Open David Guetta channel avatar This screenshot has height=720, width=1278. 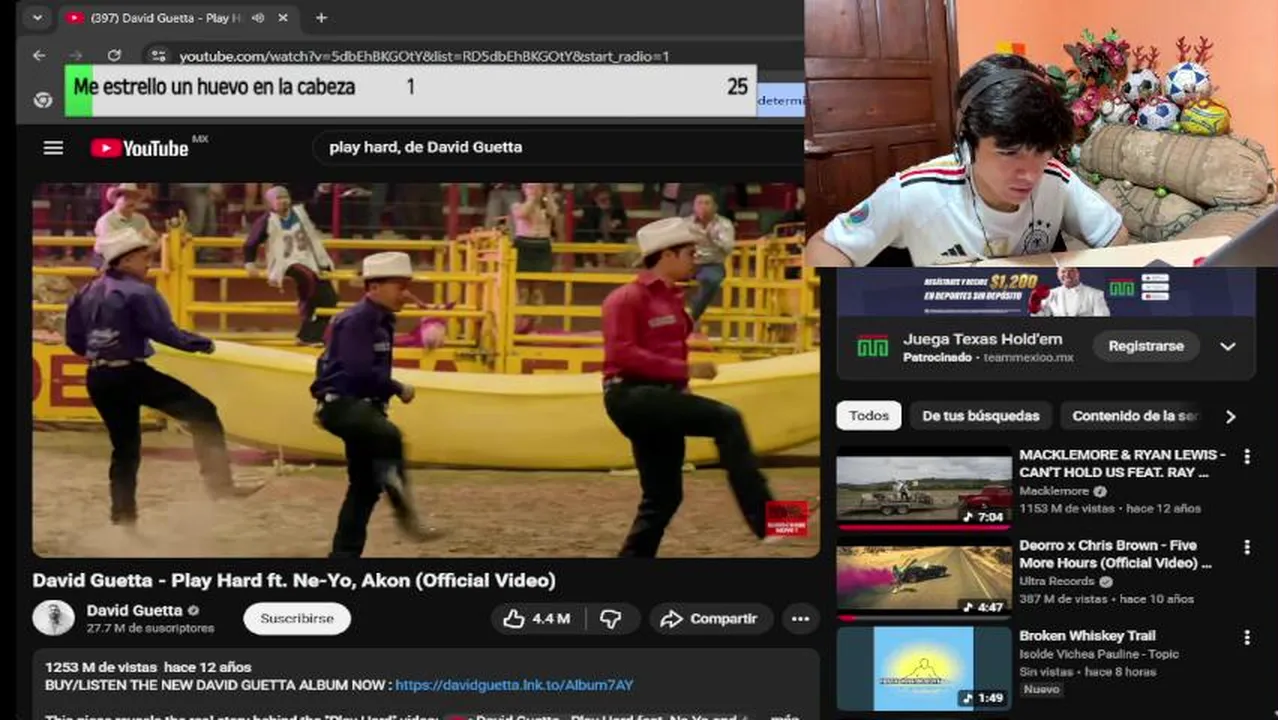(x=53, y=618)
